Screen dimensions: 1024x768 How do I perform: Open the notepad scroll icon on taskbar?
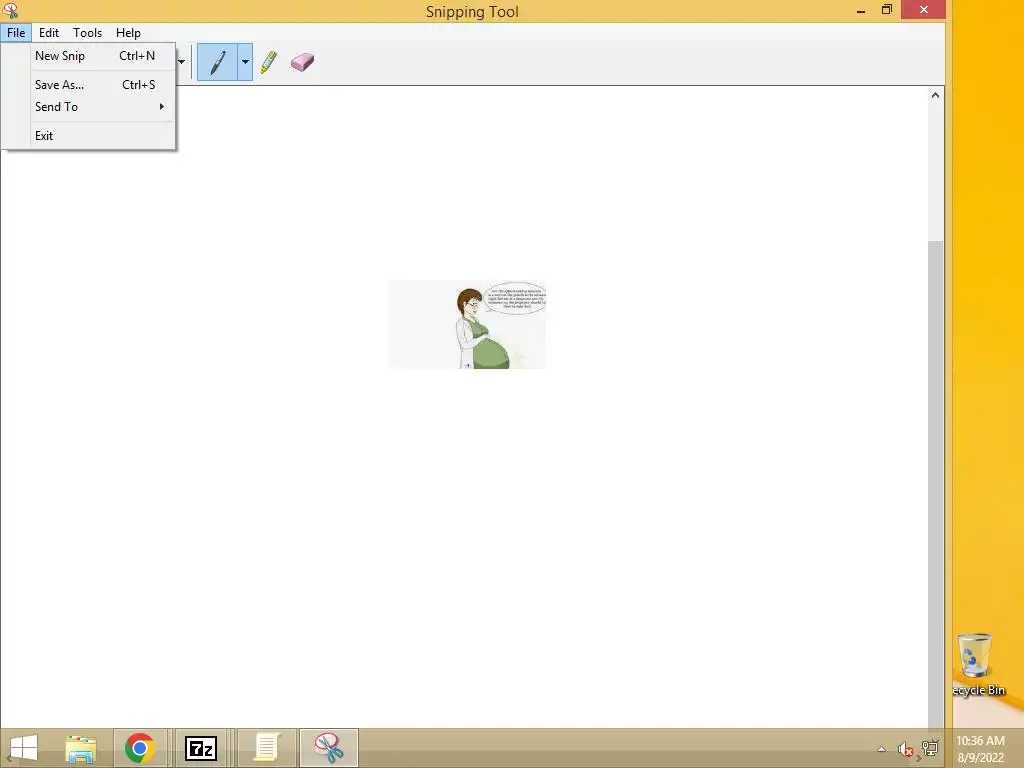[x=266, y=748]
